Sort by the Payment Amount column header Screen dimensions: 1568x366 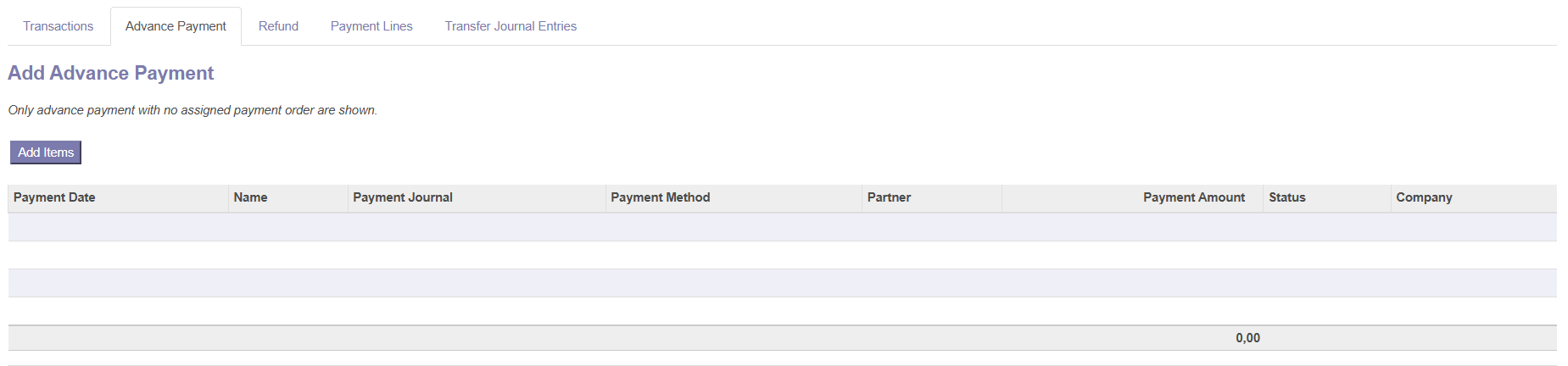[x=1193, y=197]
